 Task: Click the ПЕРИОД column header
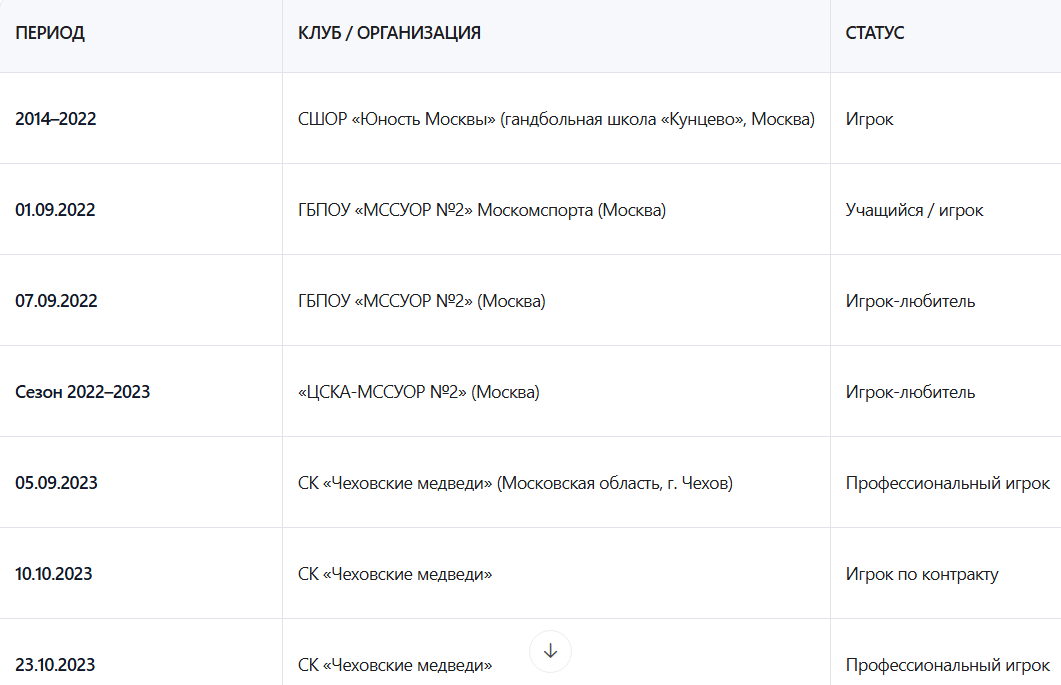(50, 33)
